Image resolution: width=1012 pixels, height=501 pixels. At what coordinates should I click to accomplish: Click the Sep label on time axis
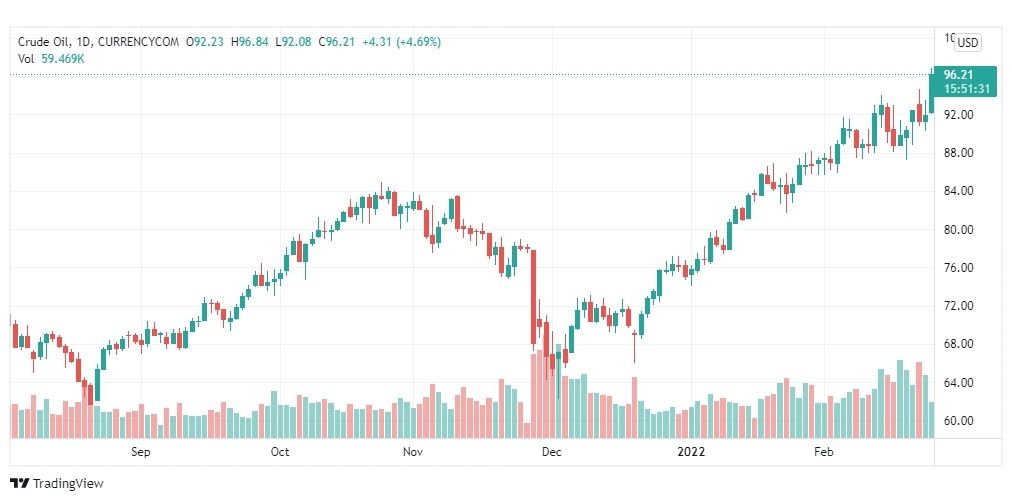point(141,452)
